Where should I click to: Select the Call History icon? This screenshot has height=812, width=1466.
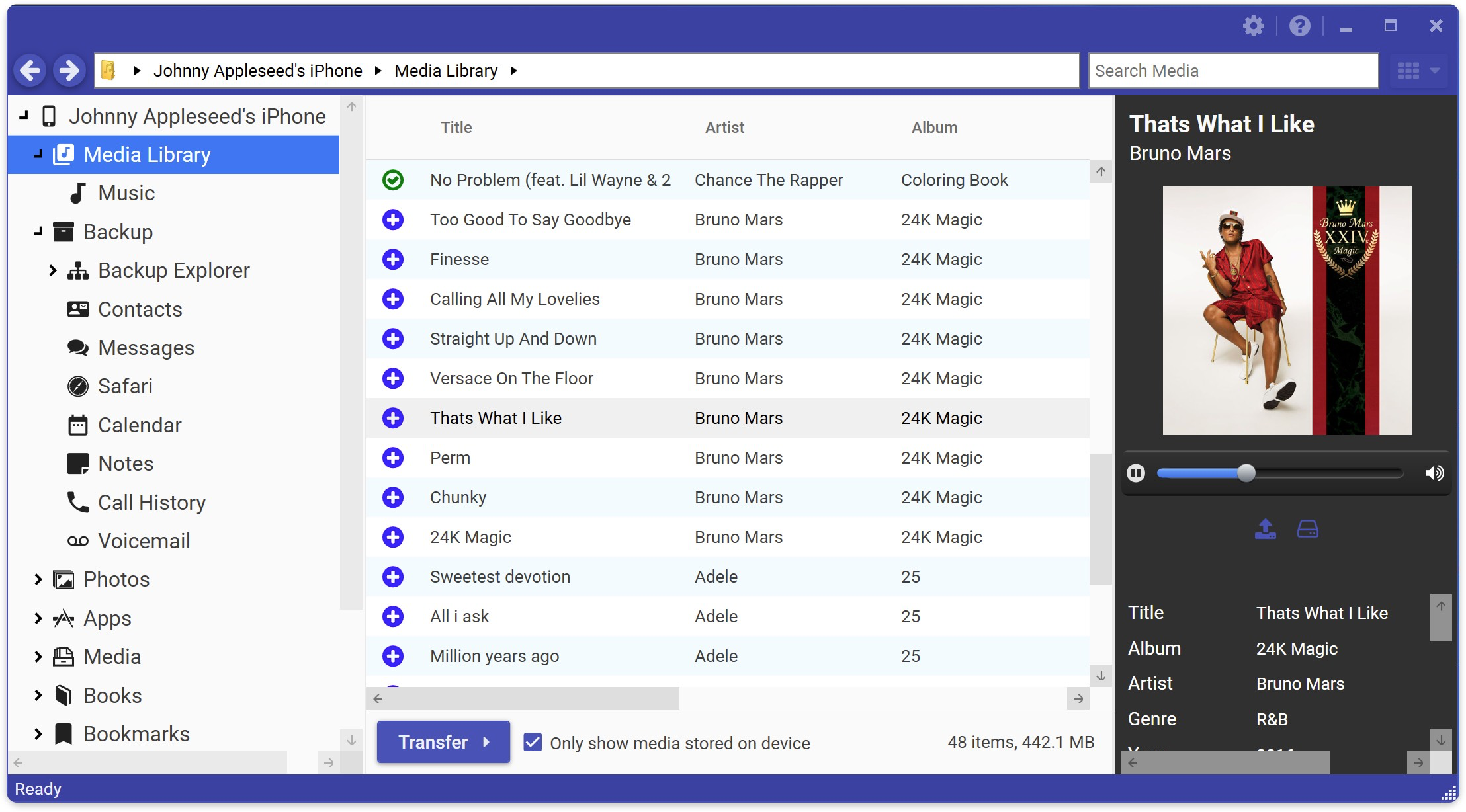pos(78,503)
